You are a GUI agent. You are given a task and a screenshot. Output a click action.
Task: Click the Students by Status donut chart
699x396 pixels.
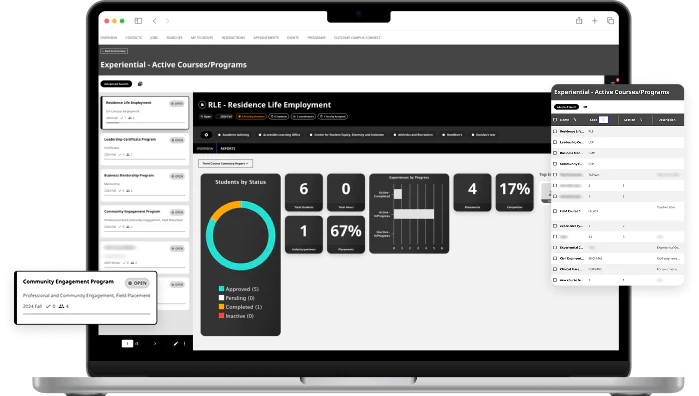(241, 235)
